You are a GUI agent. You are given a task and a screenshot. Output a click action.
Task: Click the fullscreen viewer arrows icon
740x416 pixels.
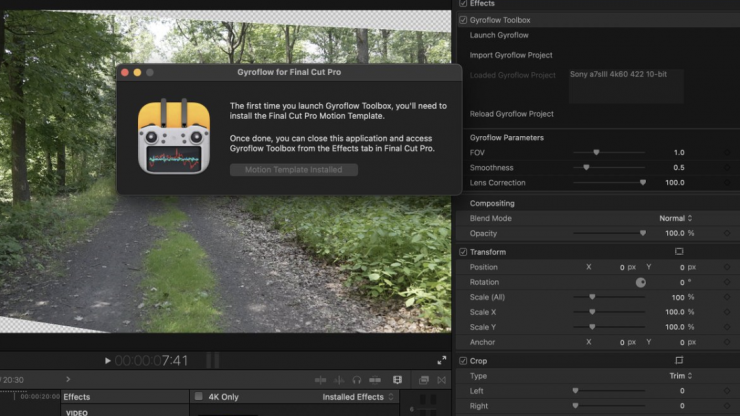pos(442,360)
